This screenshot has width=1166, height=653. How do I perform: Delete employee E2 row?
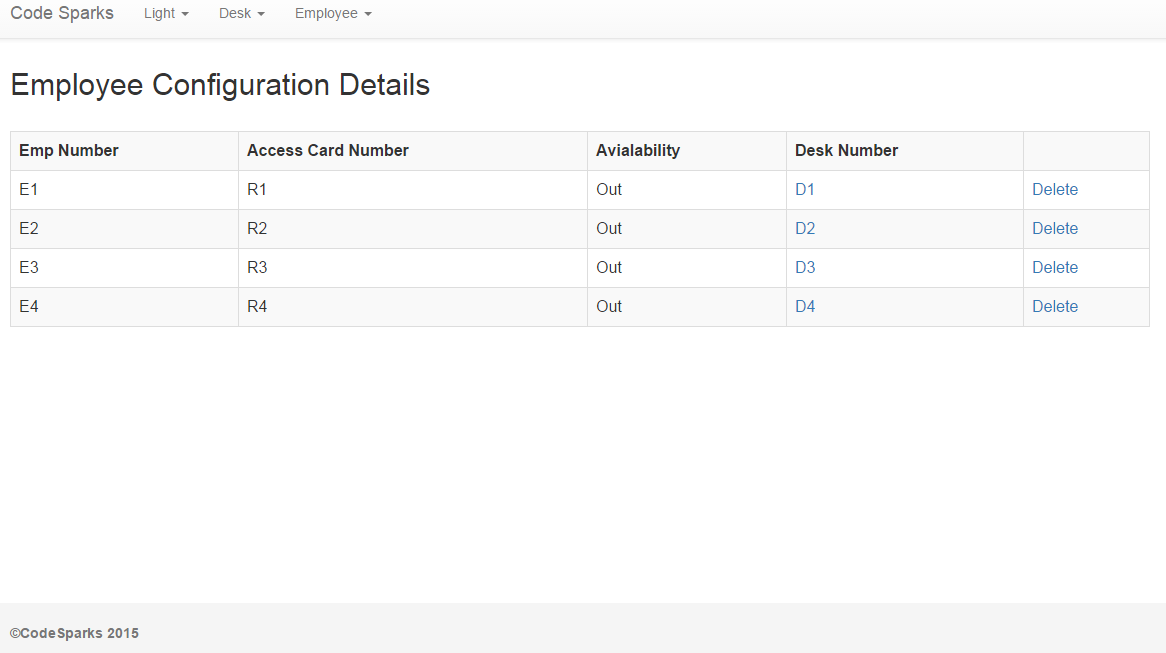click(1055, 228)
